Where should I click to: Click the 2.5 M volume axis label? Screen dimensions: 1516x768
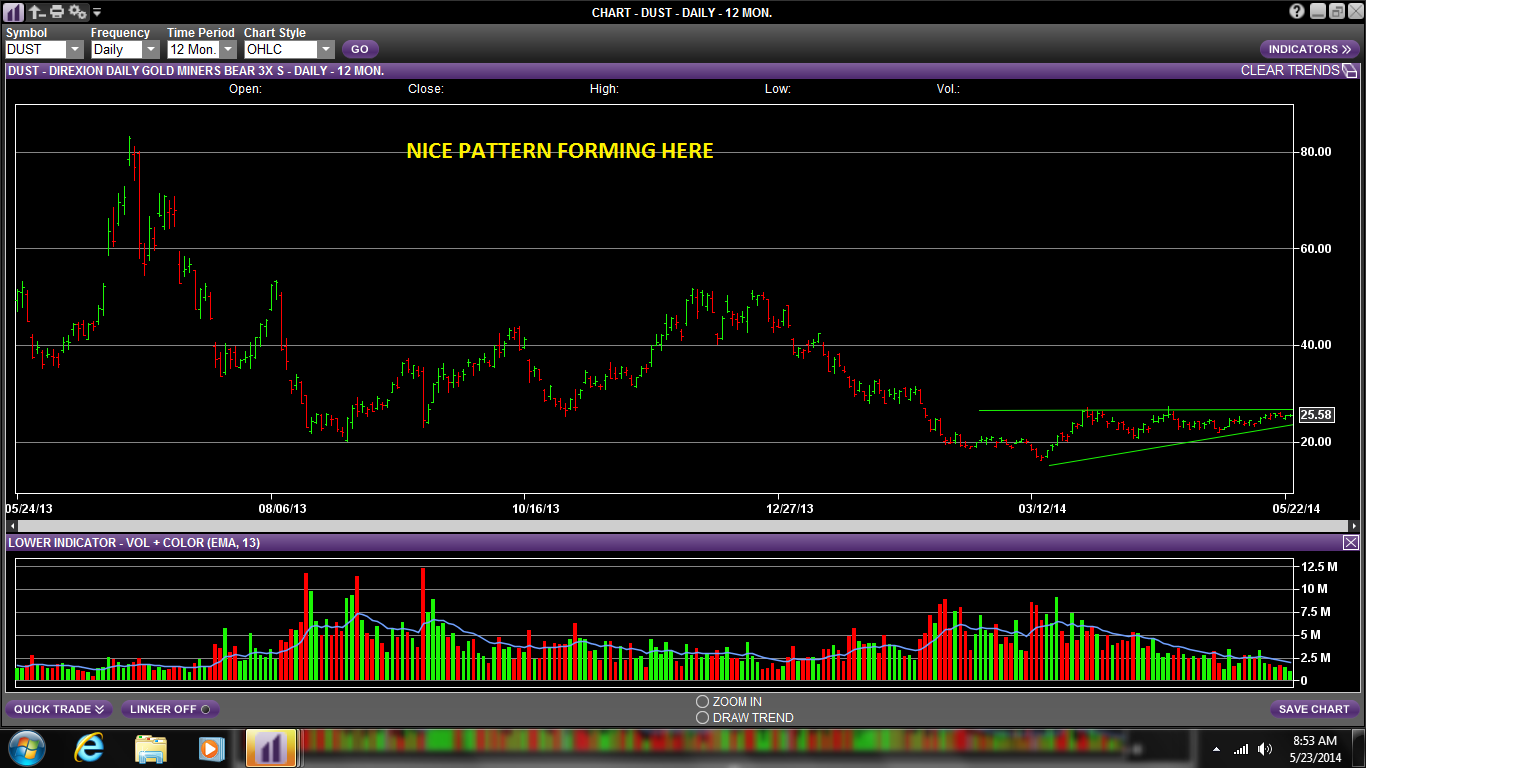pyautogui.click(x=1316, y=658)
